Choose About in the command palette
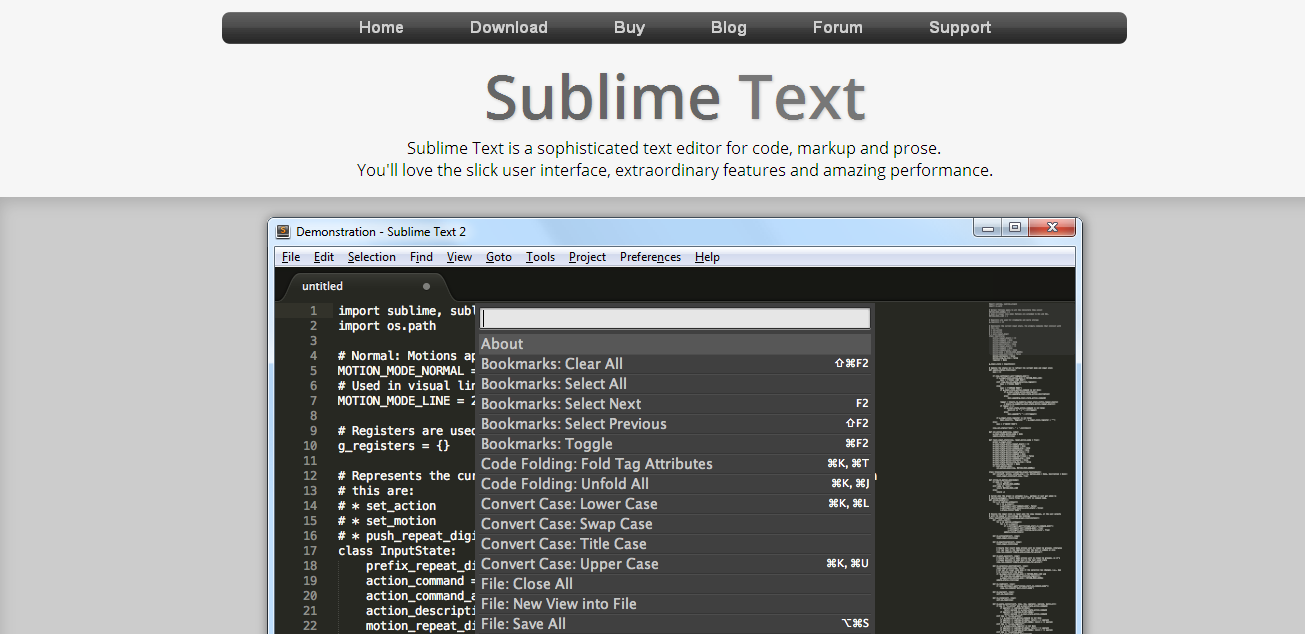 tap(675, 344)
